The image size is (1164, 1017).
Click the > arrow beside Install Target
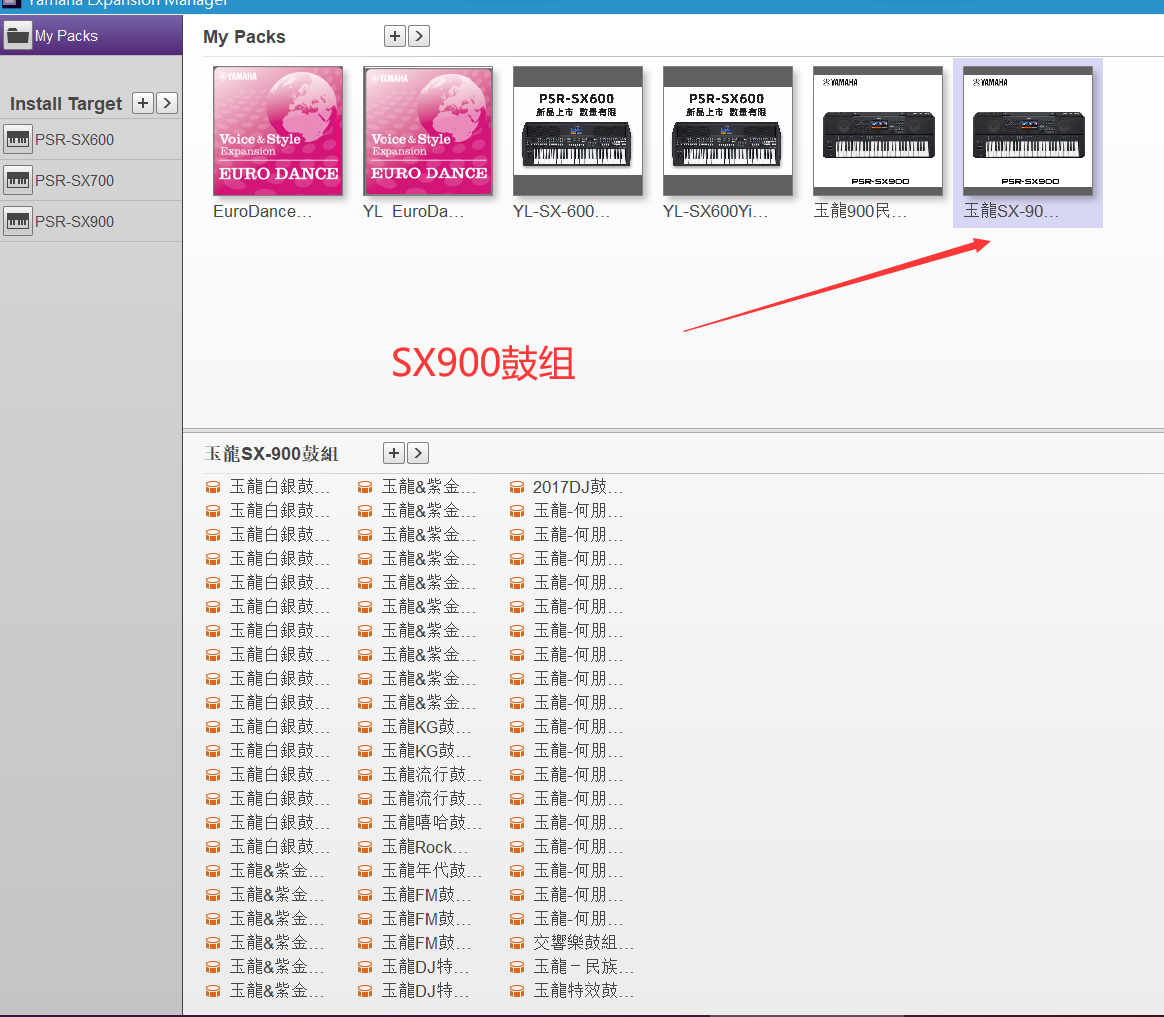(x=167, y=102)
